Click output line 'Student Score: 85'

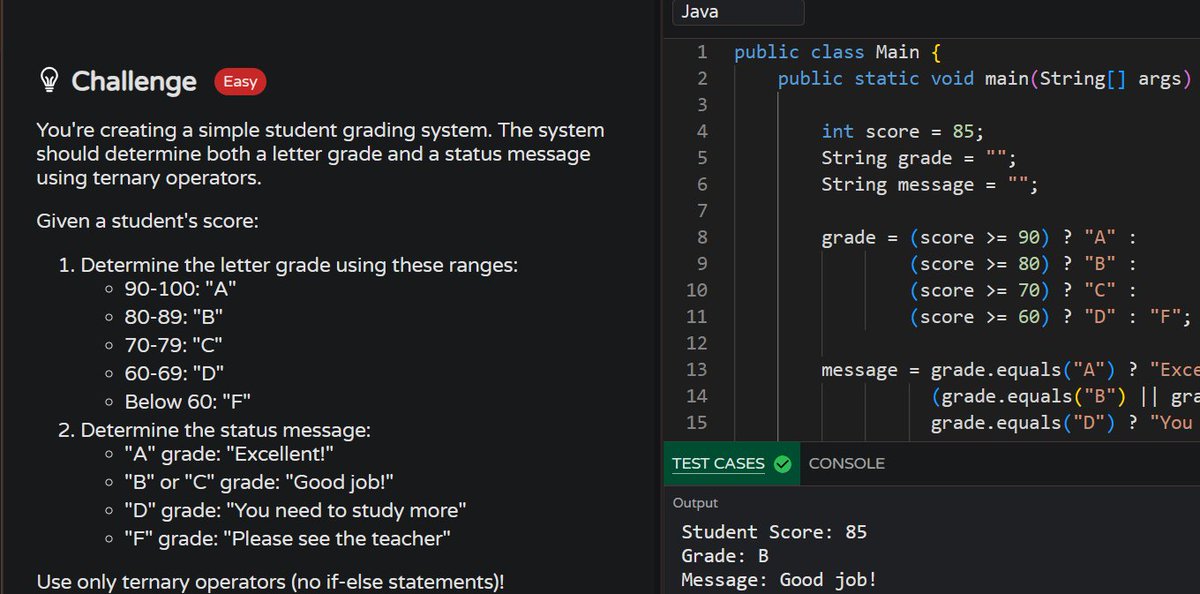pos(774,532)
